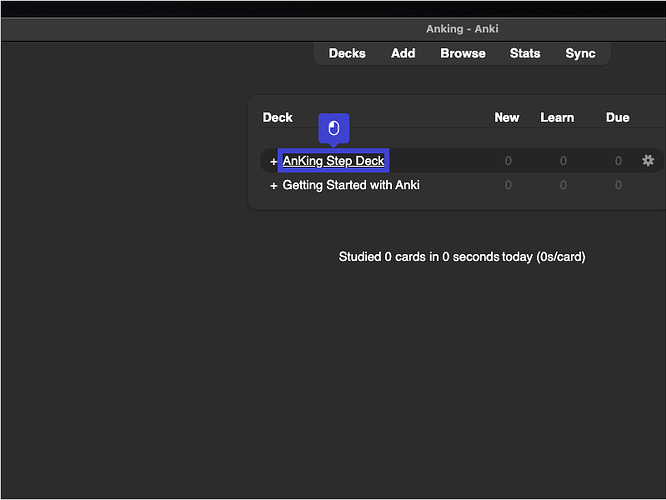The height and width of the screenshot is (500, 666).
Task: View the Stats page
Action: point(525,54)
